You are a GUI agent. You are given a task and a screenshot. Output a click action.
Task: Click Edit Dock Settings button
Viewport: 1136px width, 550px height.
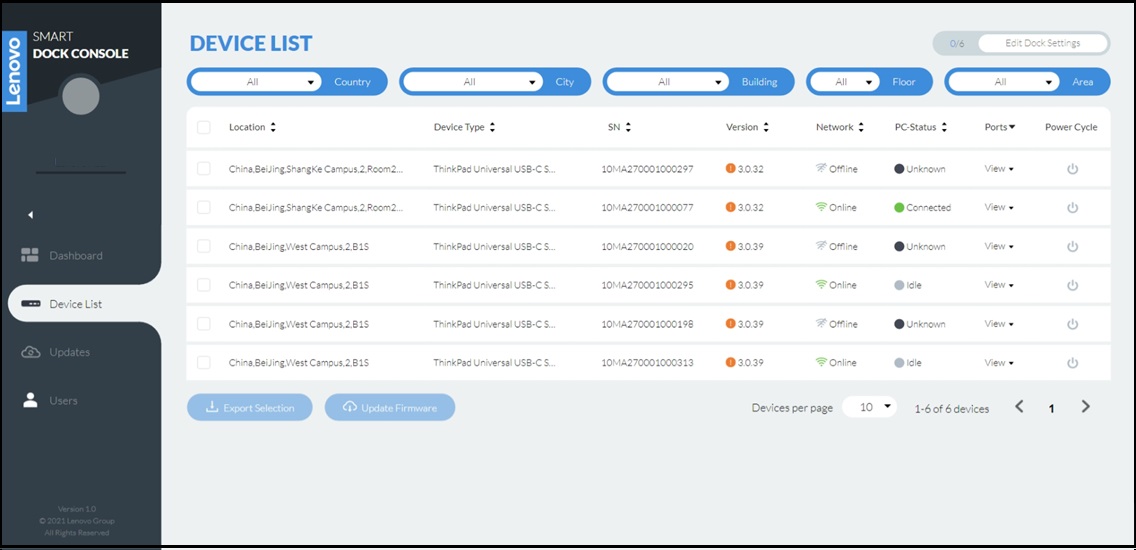point(1042,43)
